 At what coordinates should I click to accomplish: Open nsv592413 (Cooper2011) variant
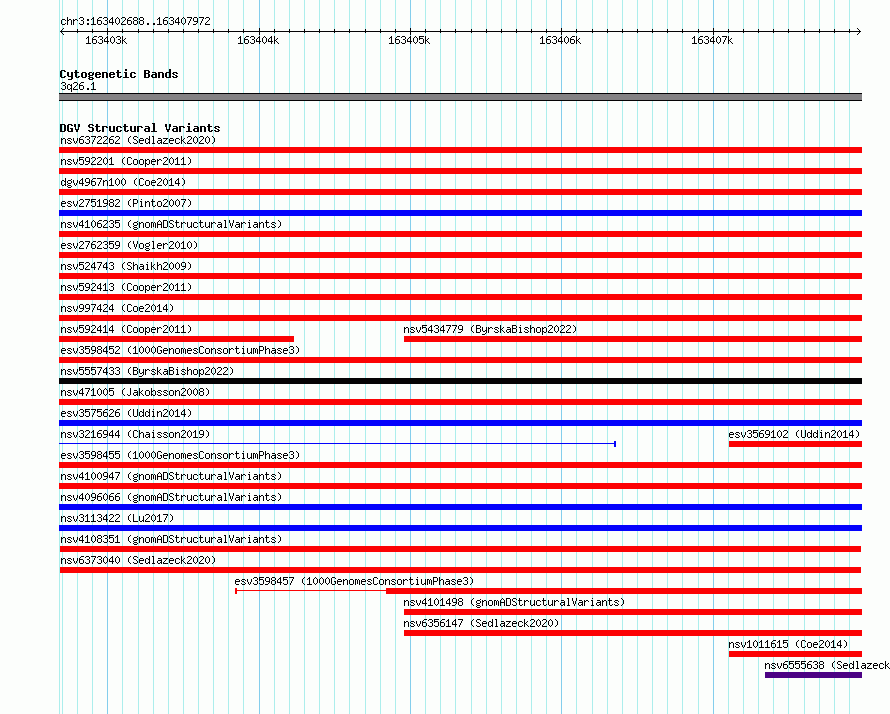126,287
